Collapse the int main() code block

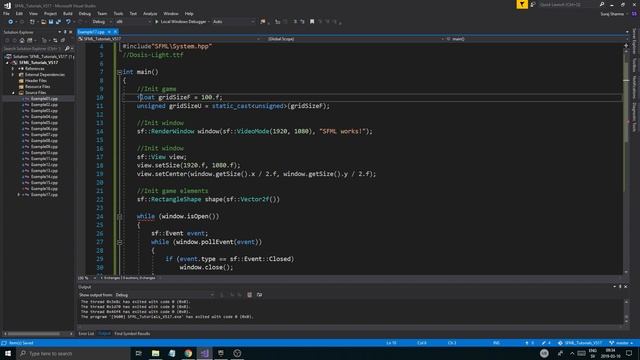click(x=119, y=72)
